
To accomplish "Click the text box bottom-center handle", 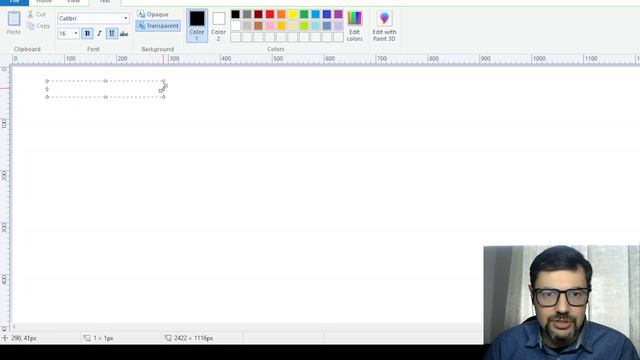I will click(105, 97).
